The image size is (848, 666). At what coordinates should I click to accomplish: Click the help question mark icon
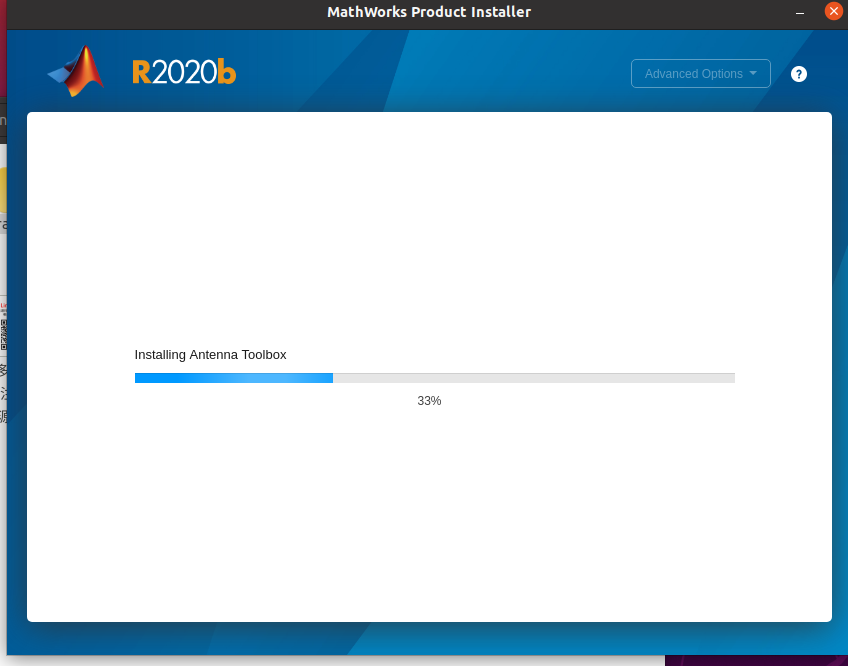[x=799, y=74]
